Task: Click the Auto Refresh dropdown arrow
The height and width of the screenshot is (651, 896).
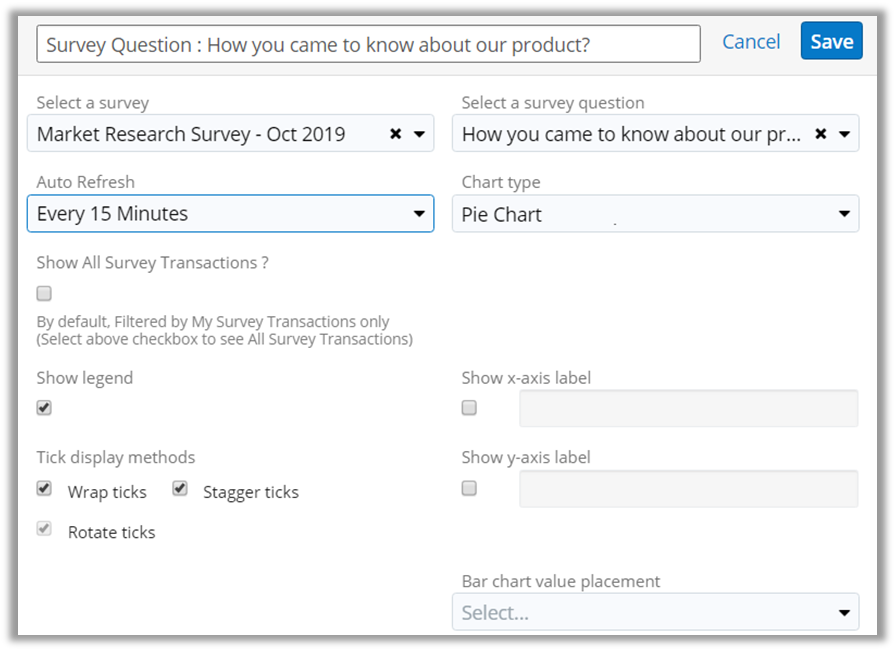Action: pos(419,214)
